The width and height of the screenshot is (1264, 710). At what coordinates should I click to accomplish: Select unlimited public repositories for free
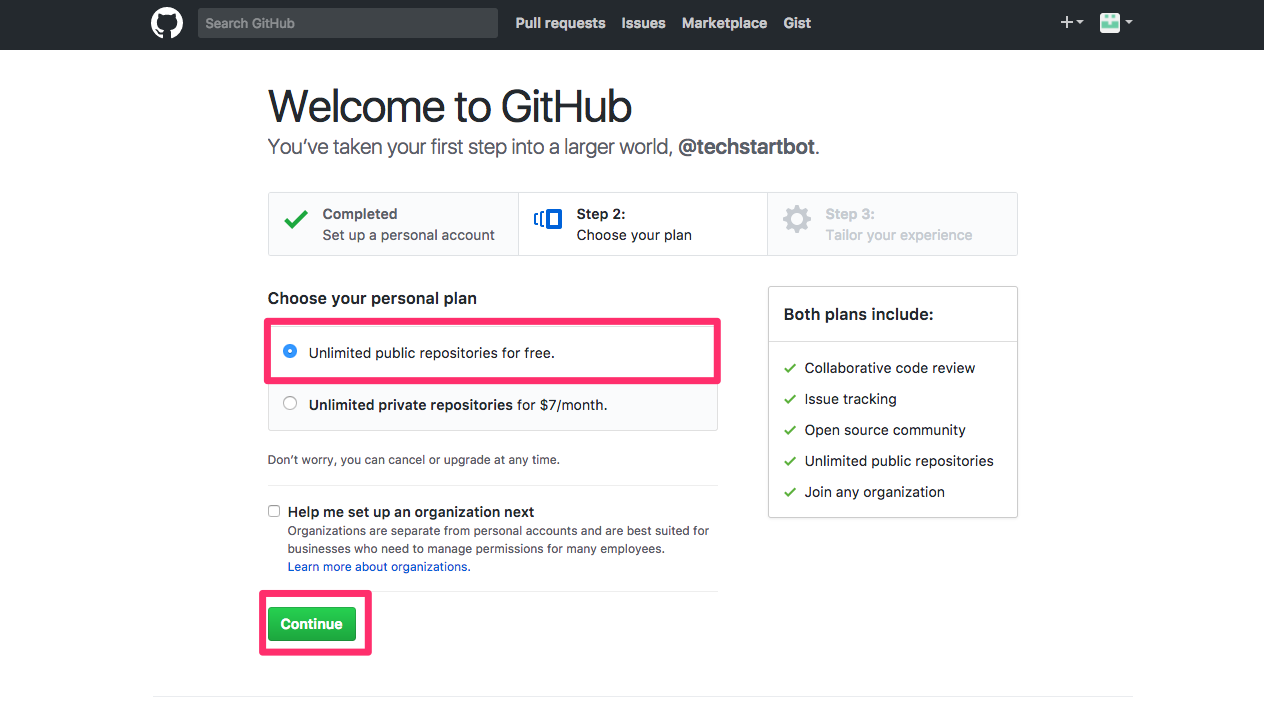point(289,351)
